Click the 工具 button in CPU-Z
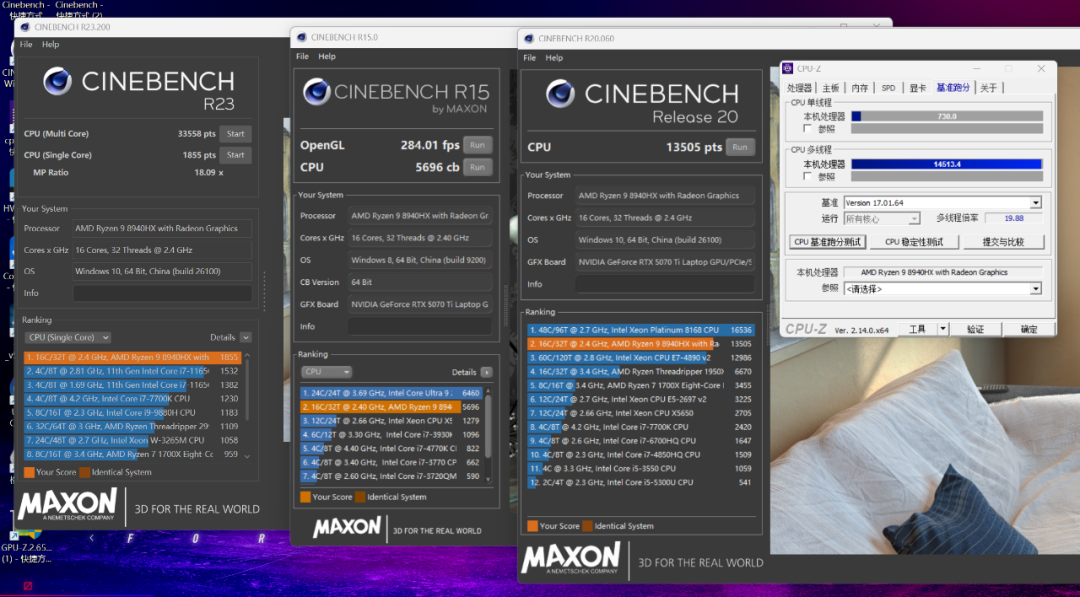Screen dimensions: 1080x597 [x=917, y=329]
